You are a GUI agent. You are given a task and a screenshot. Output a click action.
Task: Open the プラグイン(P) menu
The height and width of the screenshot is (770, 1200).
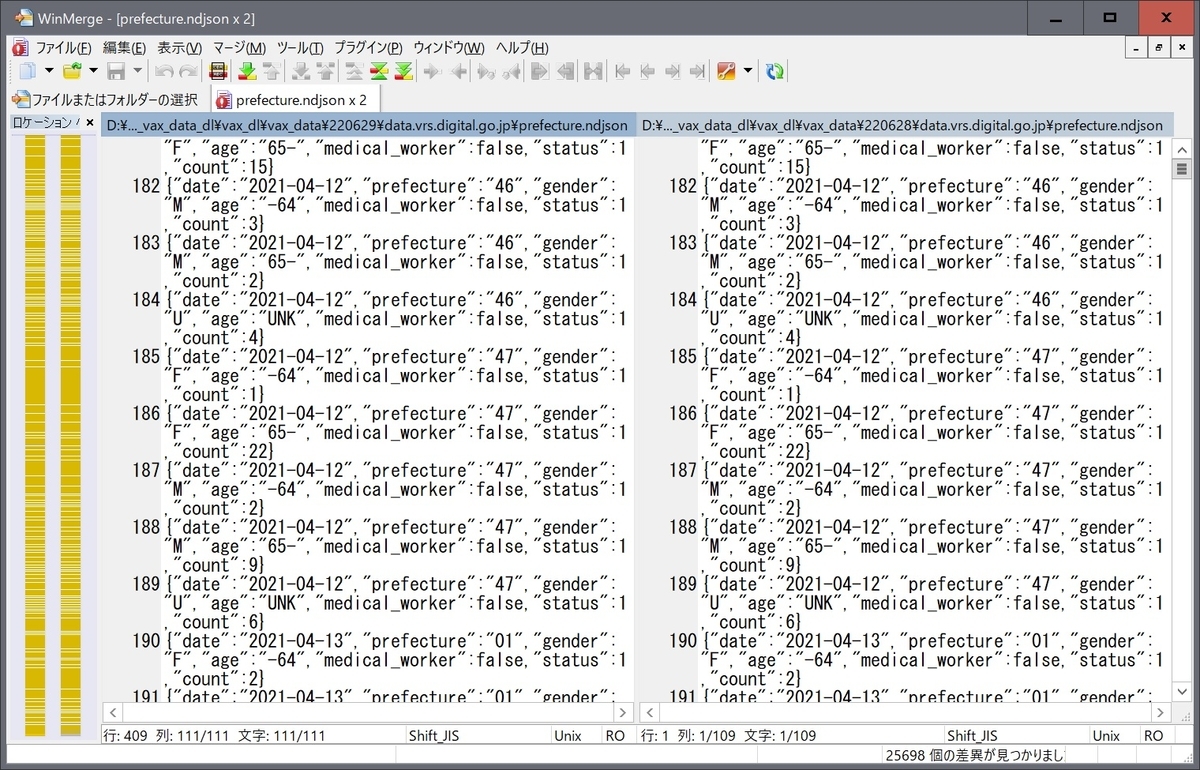click(368, 48)
